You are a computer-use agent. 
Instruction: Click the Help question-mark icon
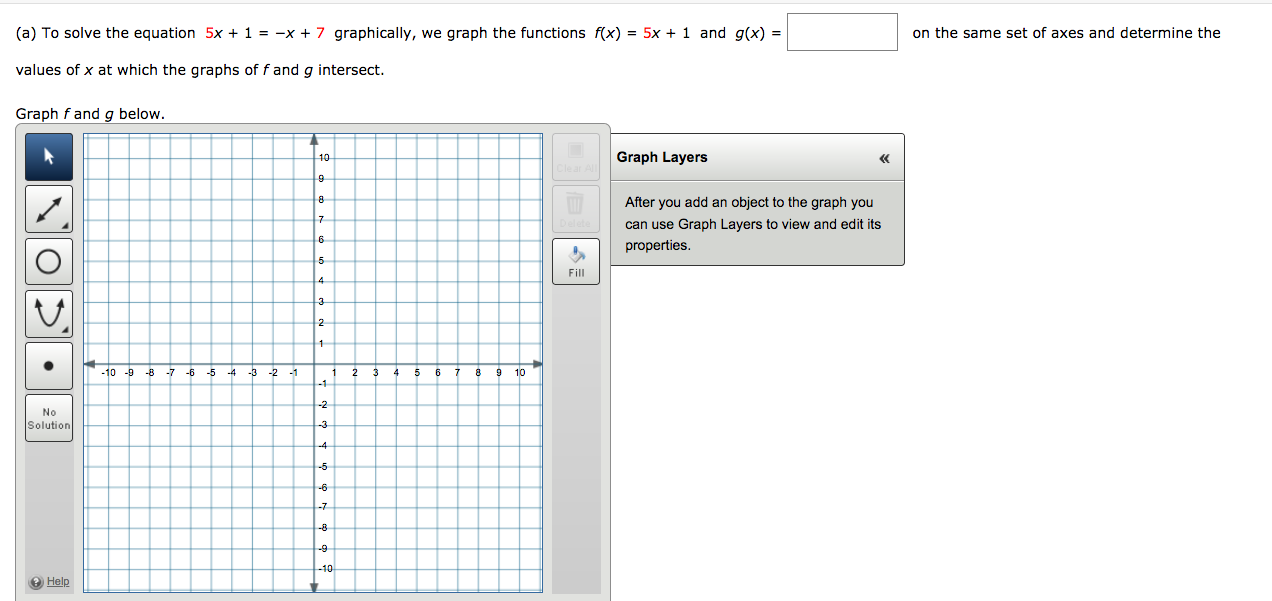37,581
